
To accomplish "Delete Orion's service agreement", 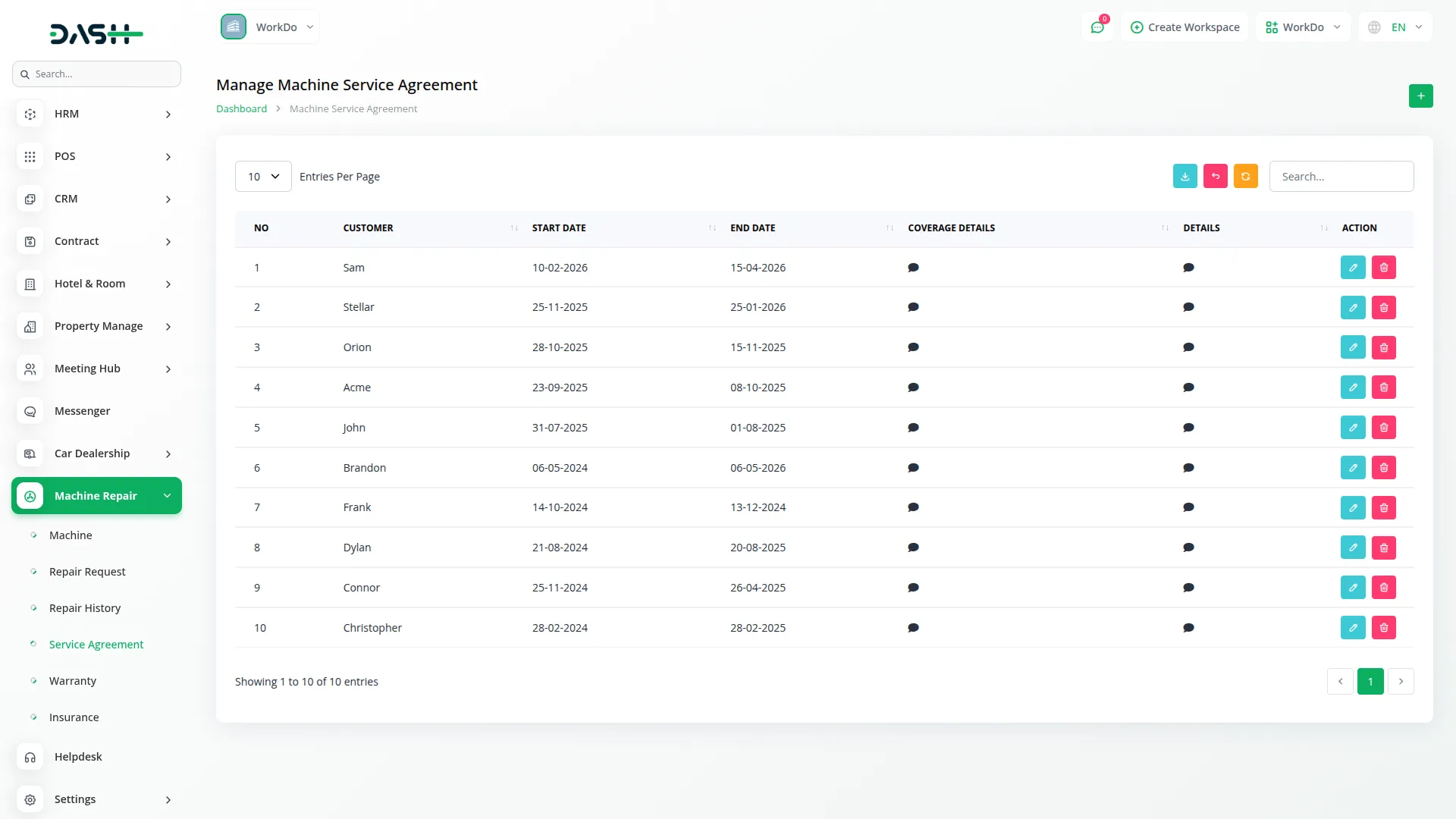I will pyautogui.click(x=1383, y=347).
